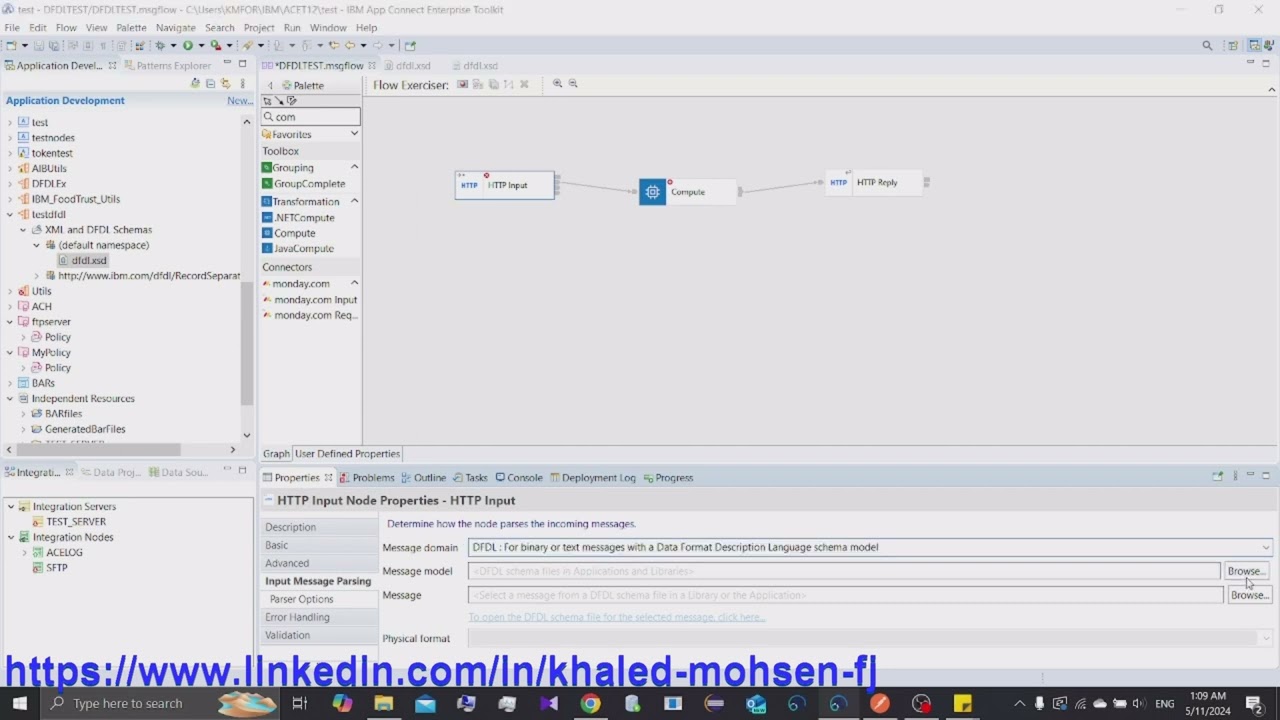
Task: Open File Explorer from the taskbar
Action: (x=384, y=704)
